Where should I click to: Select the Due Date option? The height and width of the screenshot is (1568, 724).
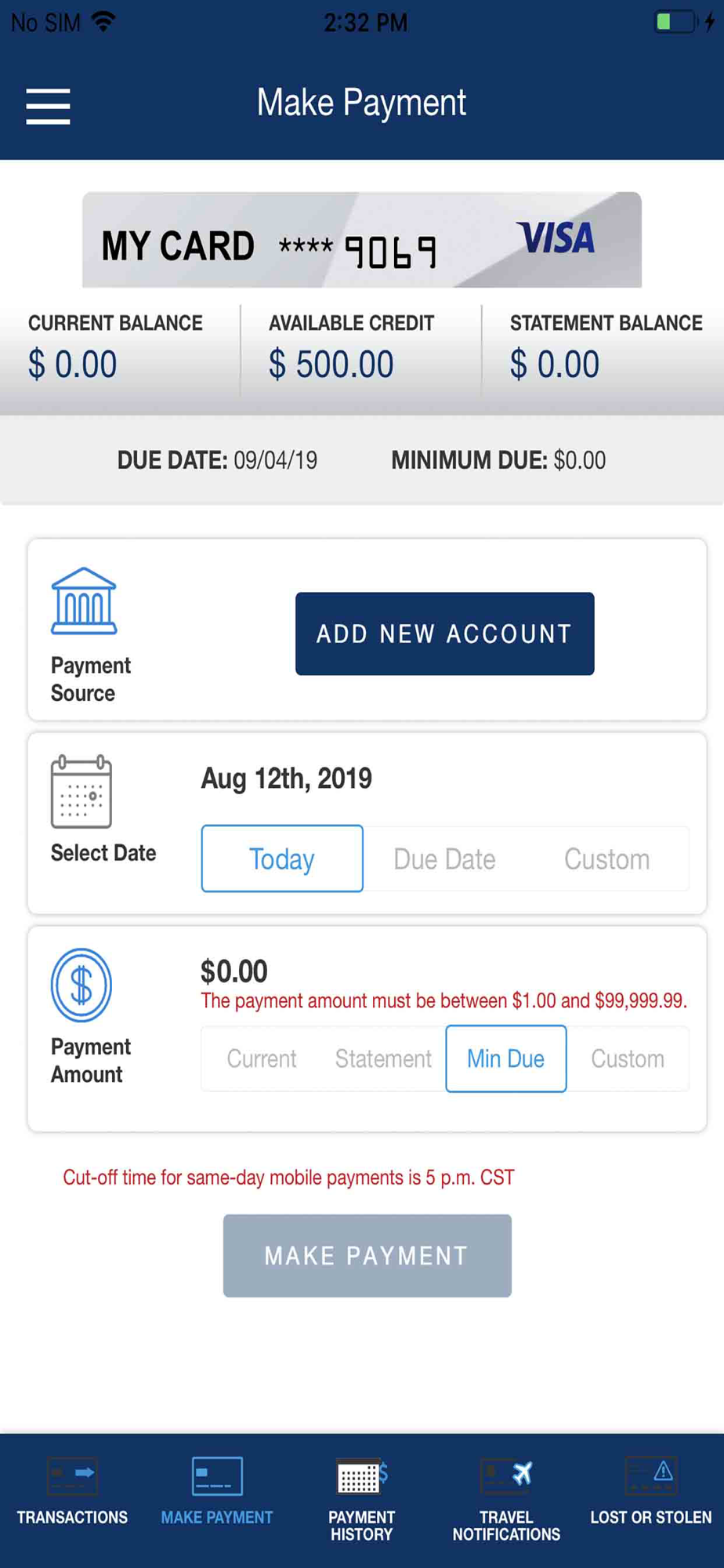point(444,859)
